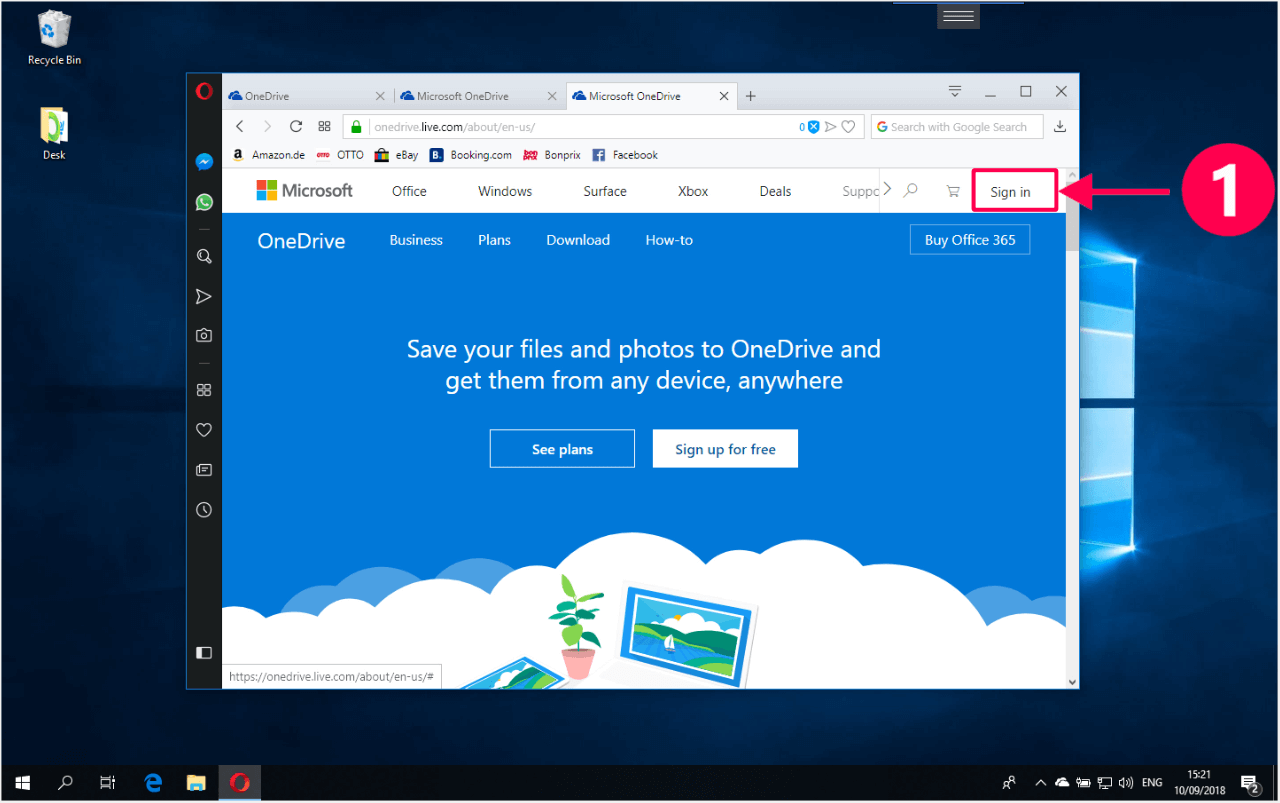1280x803 pixels.
Task: Click the Microsoft site search magnifier
Action: (911, 190)
